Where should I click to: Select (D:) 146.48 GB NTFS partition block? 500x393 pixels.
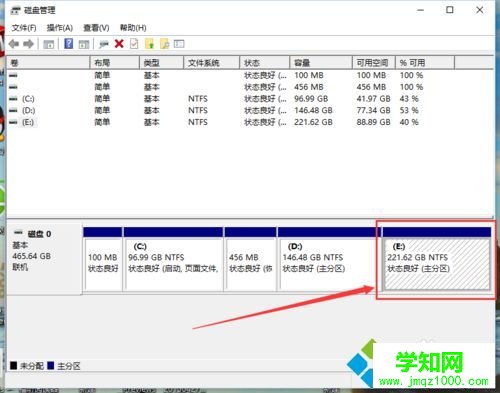(x=328, y=259)
